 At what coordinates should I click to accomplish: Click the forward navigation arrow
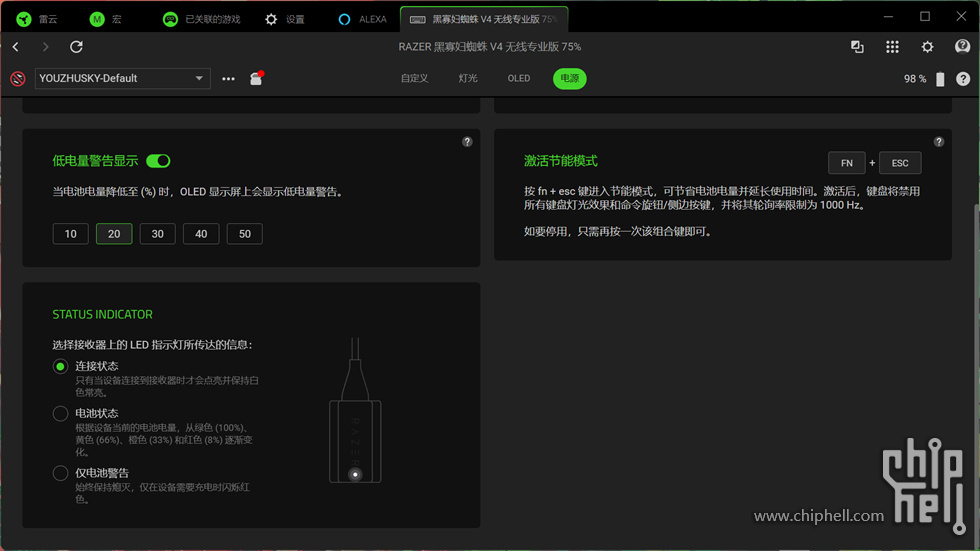(x=45, y=47)
